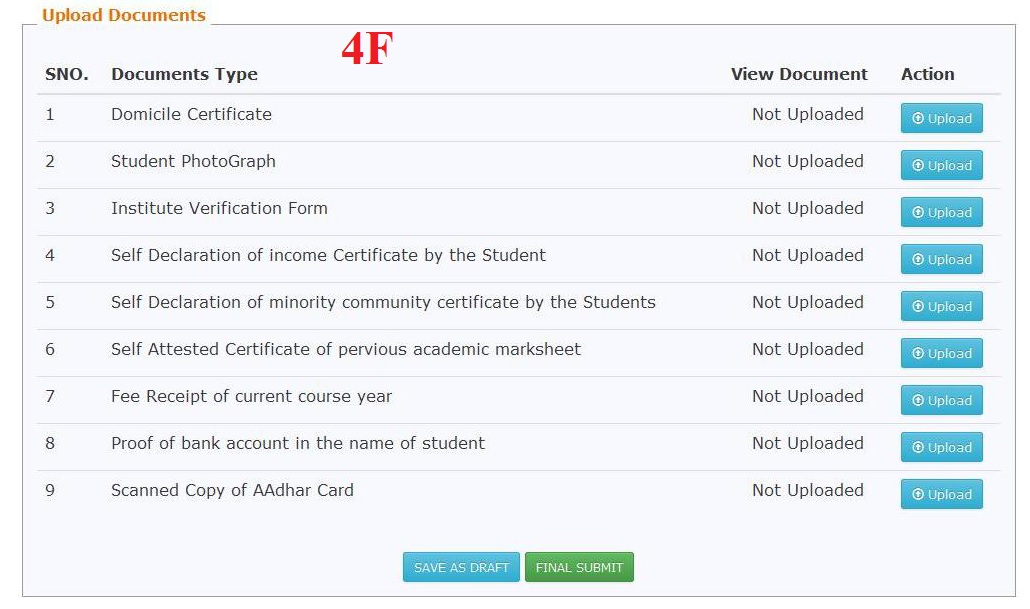Image resolution: width=1030 pixels, height=609 pixels.
Task: Upload the Domicile Certificate
Action: pyautogui.click(x=941, y=118)
